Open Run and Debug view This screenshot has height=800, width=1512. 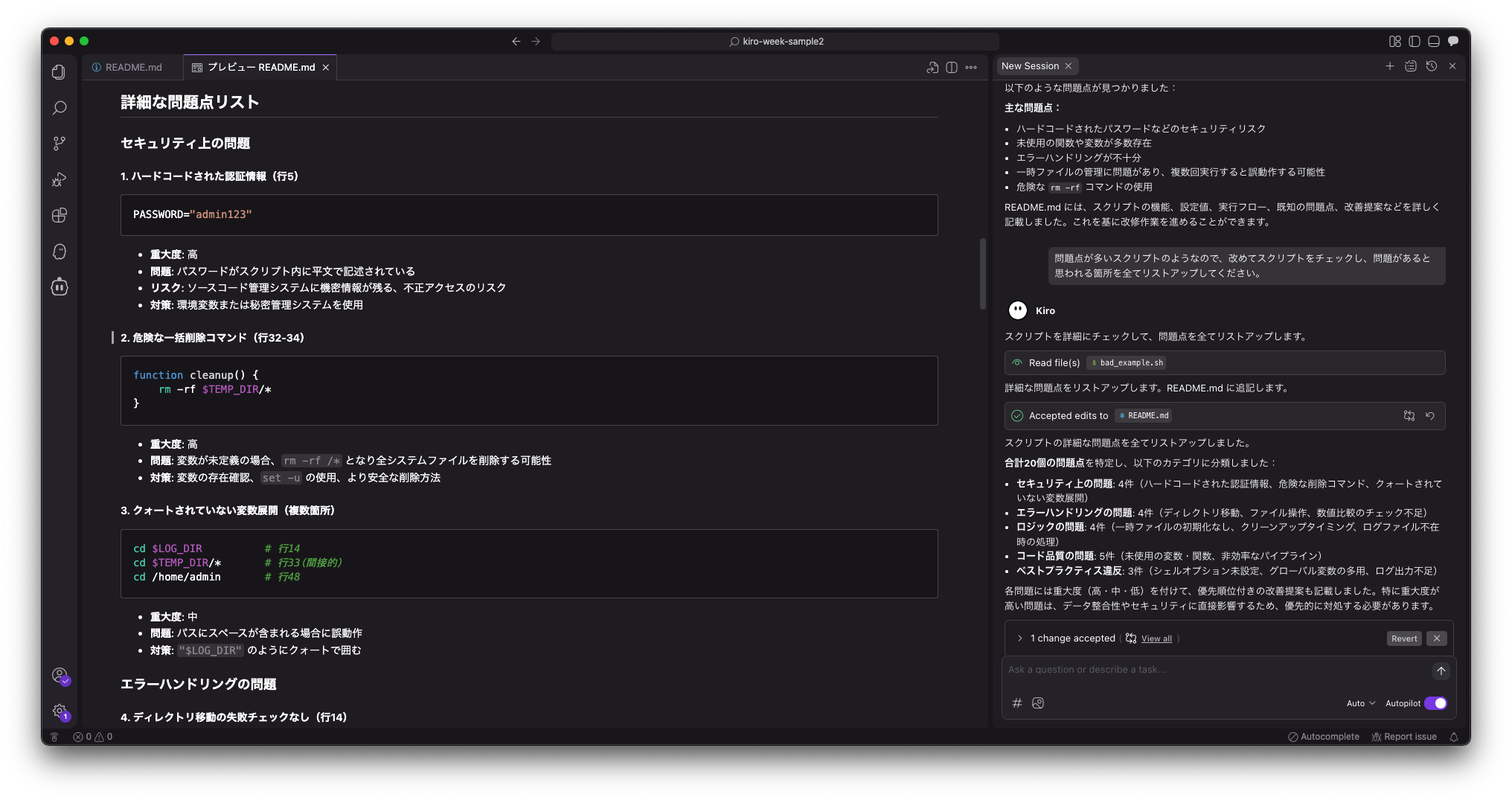[x=60, y=179]
